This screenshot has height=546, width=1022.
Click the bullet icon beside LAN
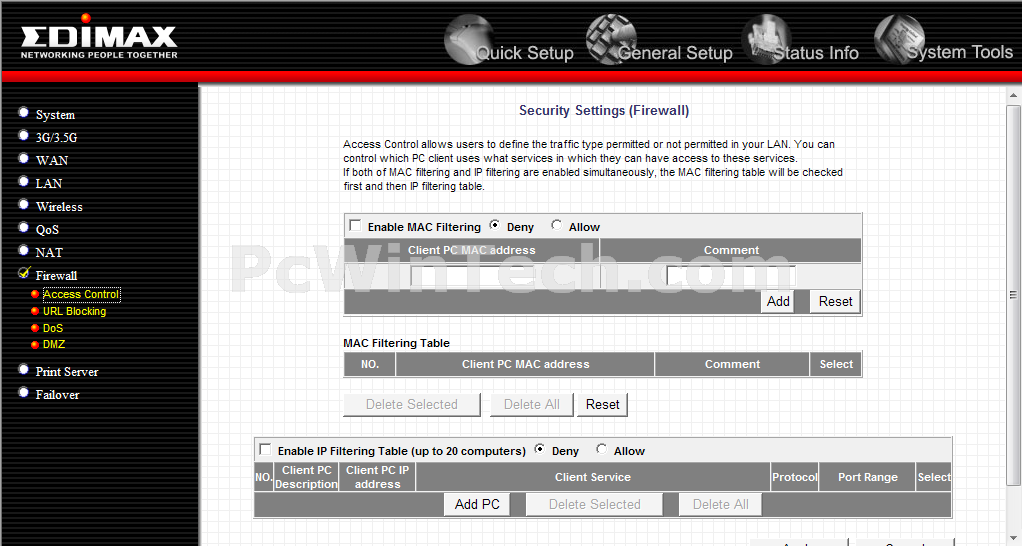23,181
